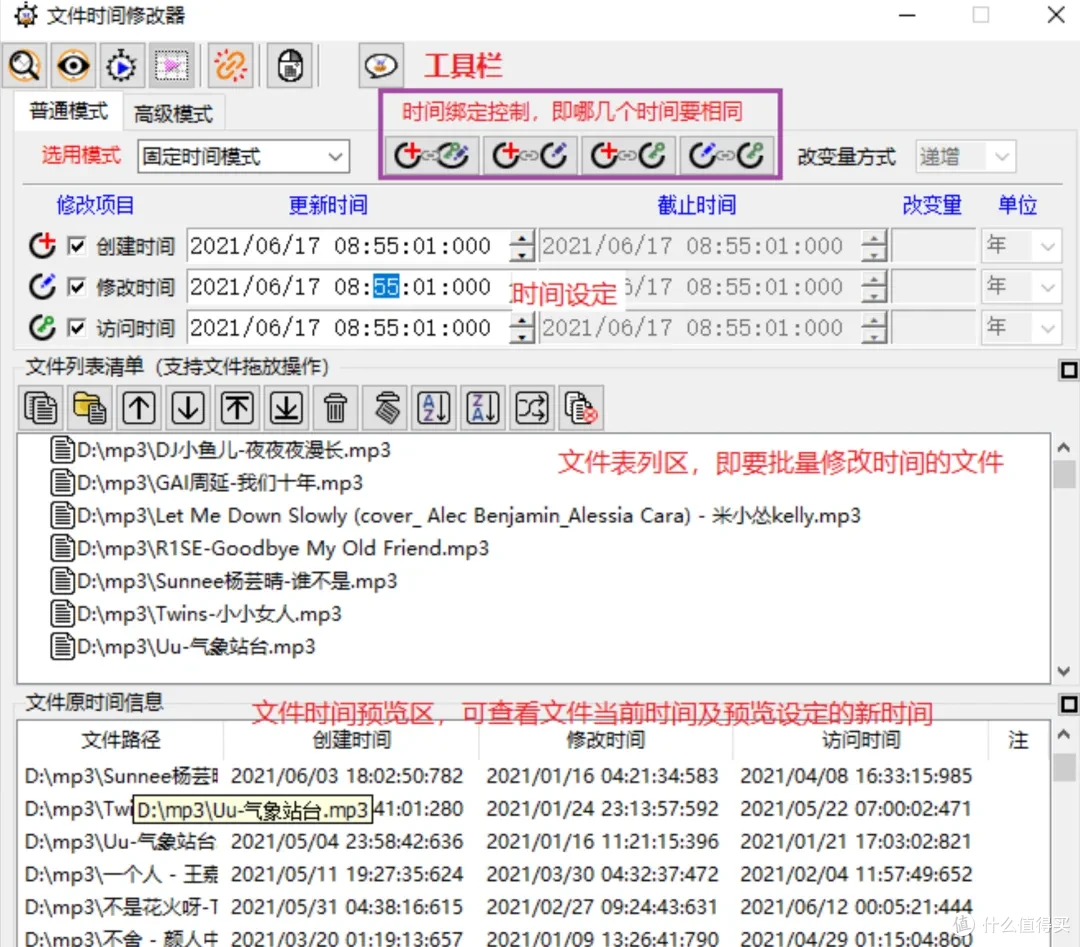Move selected file down one position

pyautogui.click(x=188, y=408)
